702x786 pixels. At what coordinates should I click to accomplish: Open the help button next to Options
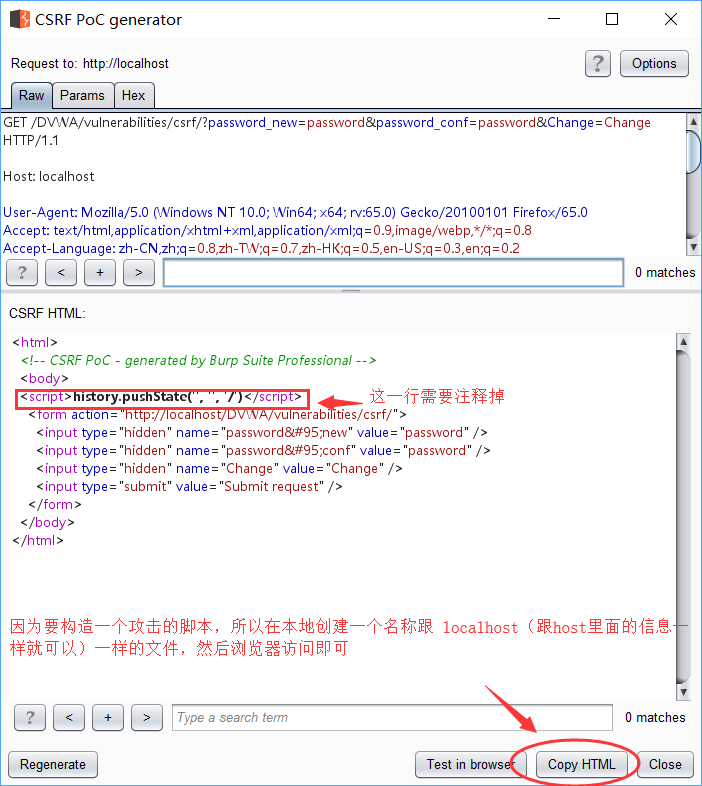point(598,64)
